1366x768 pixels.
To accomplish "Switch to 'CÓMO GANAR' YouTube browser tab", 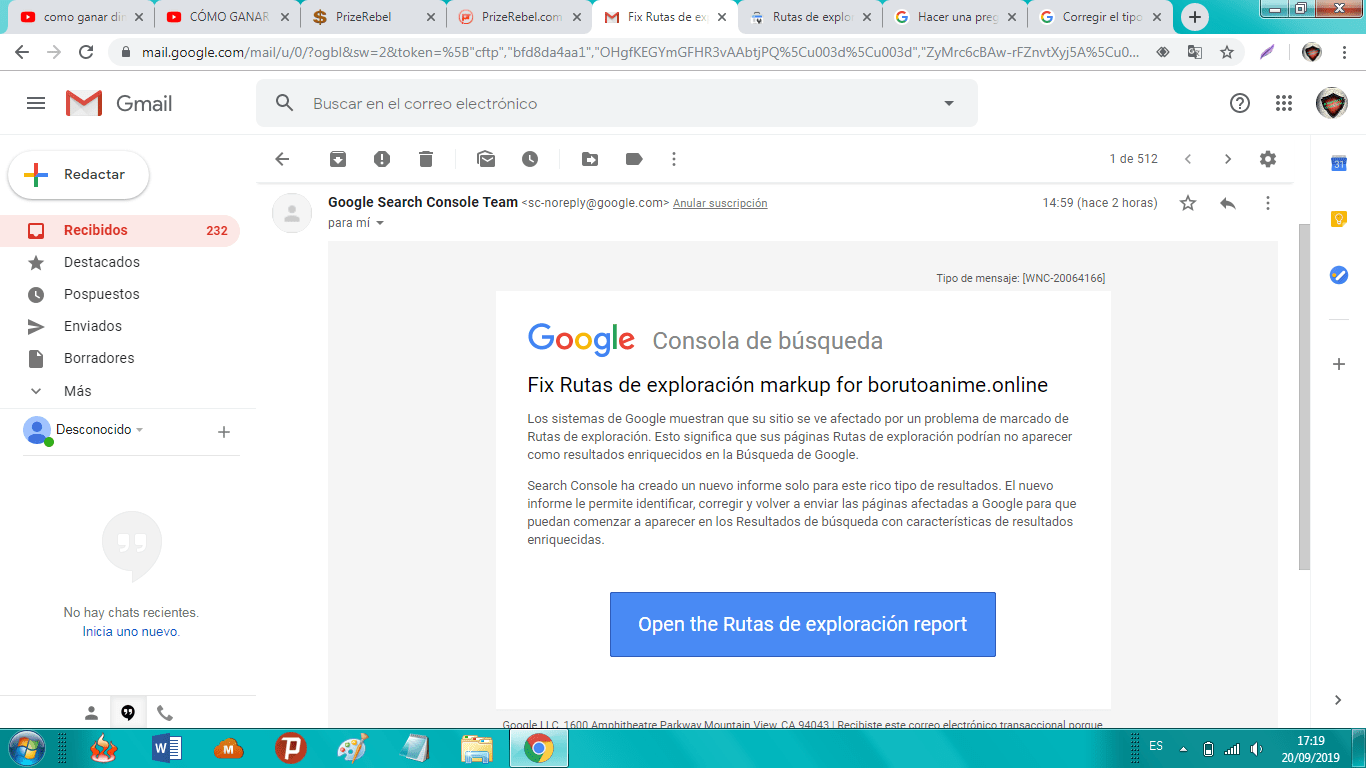I will [226, 17].
